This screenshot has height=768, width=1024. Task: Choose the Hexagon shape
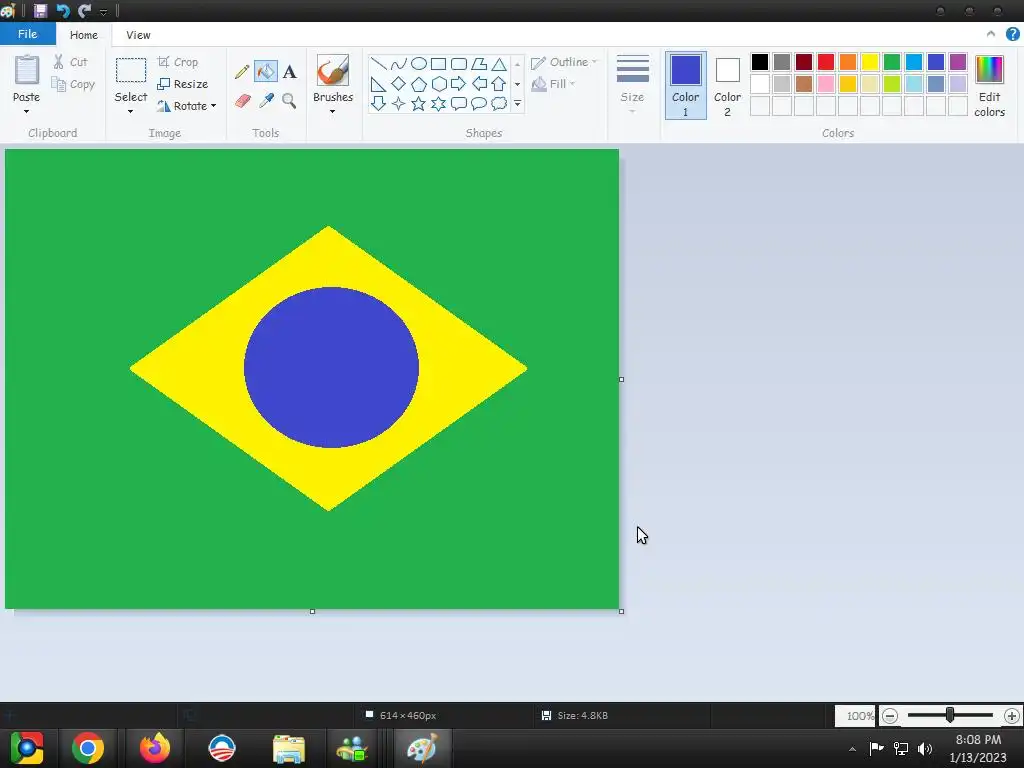tap(439, 84)
